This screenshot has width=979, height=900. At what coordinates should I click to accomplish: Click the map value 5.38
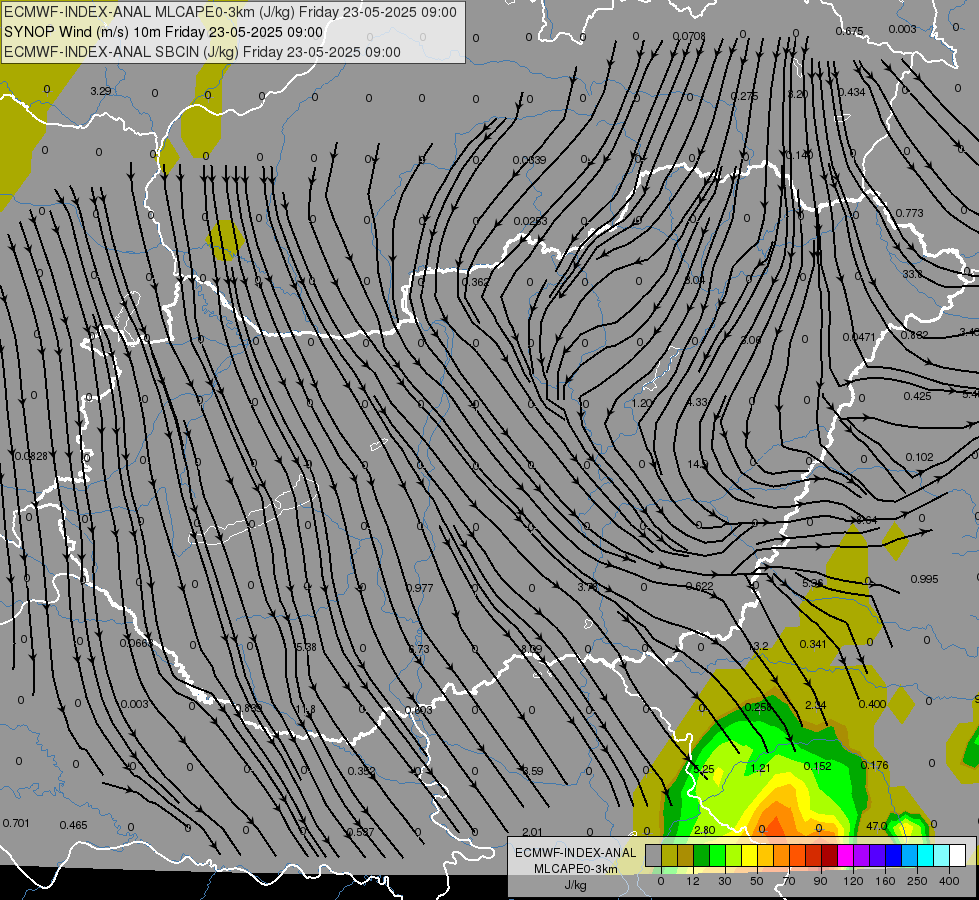click(306, 648)
